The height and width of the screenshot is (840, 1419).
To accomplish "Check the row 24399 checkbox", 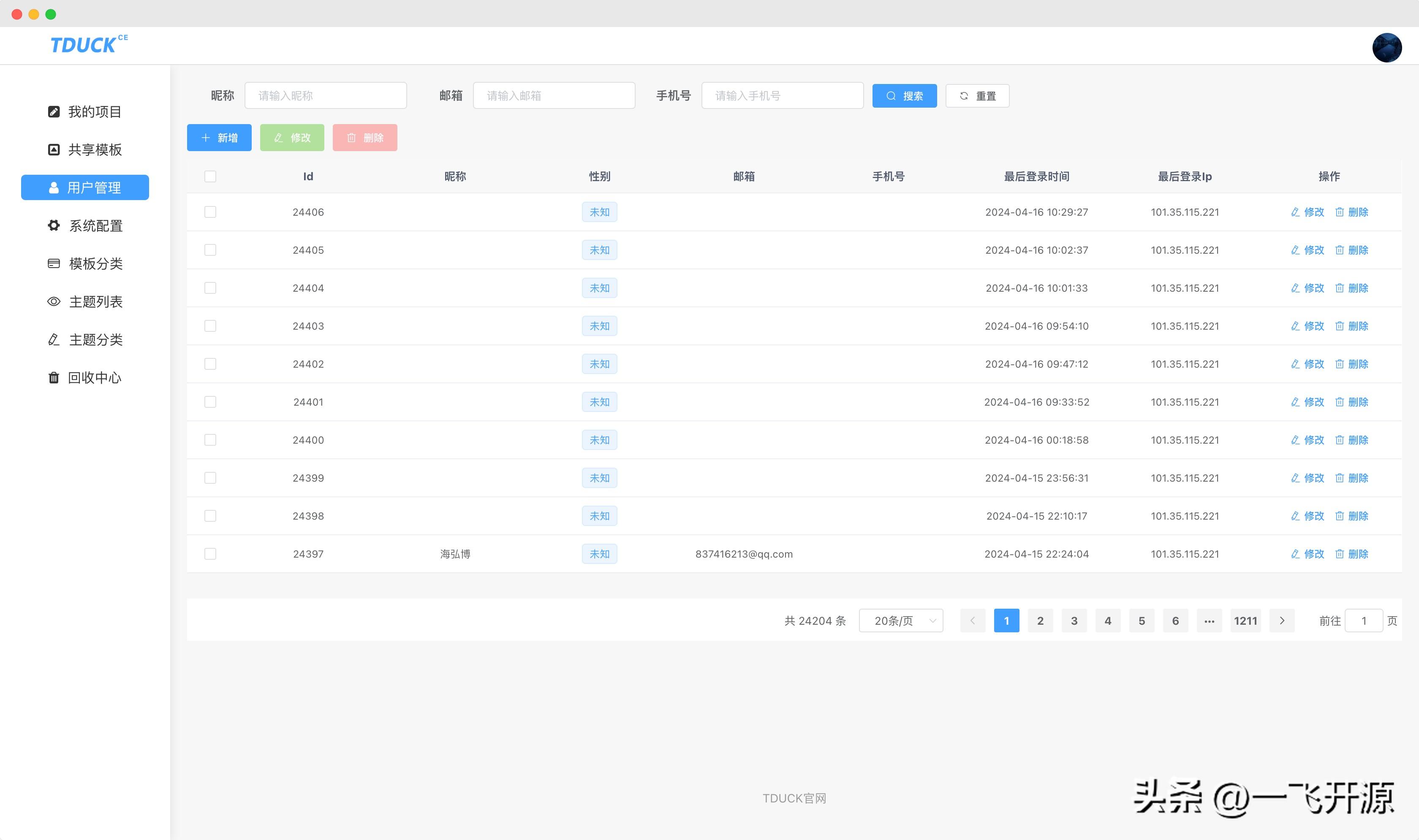I will [x=210, y=478].
